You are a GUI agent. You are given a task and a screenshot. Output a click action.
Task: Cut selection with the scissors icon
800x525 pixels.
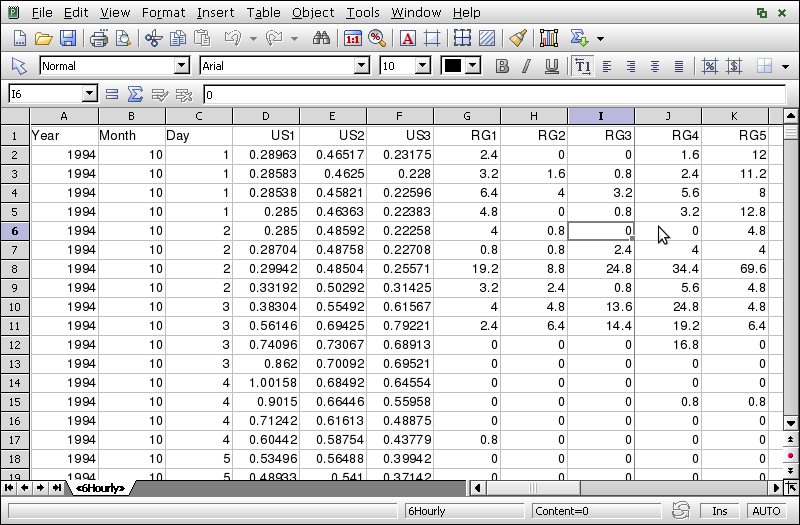pyautogui.click(x=154, y=38)
